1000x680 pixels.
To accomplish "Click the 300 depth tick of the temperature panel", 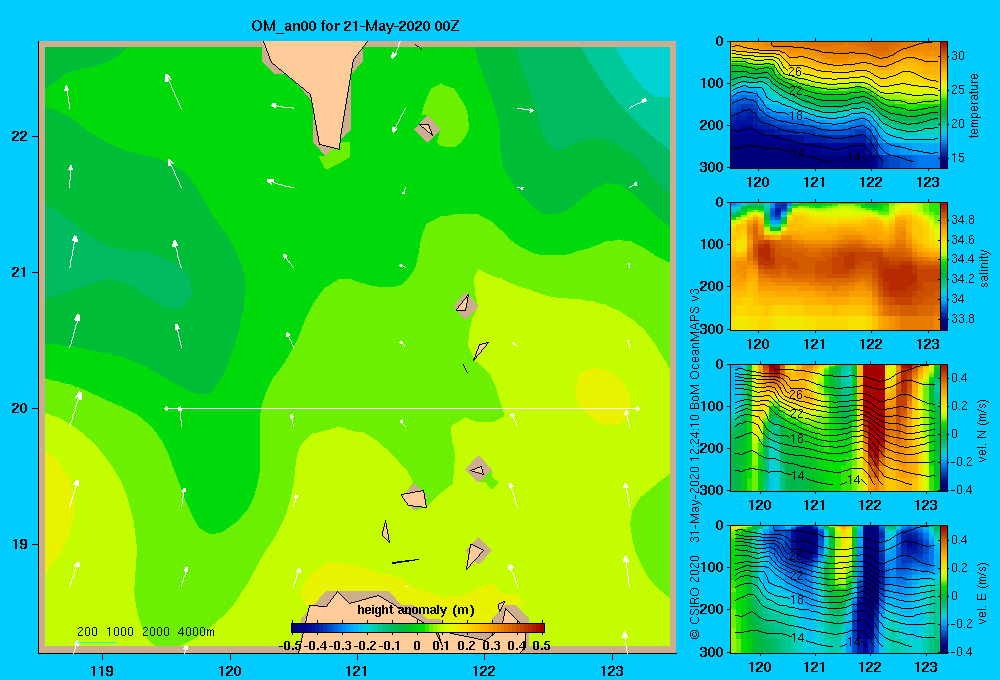I will (x=711, y=168).
